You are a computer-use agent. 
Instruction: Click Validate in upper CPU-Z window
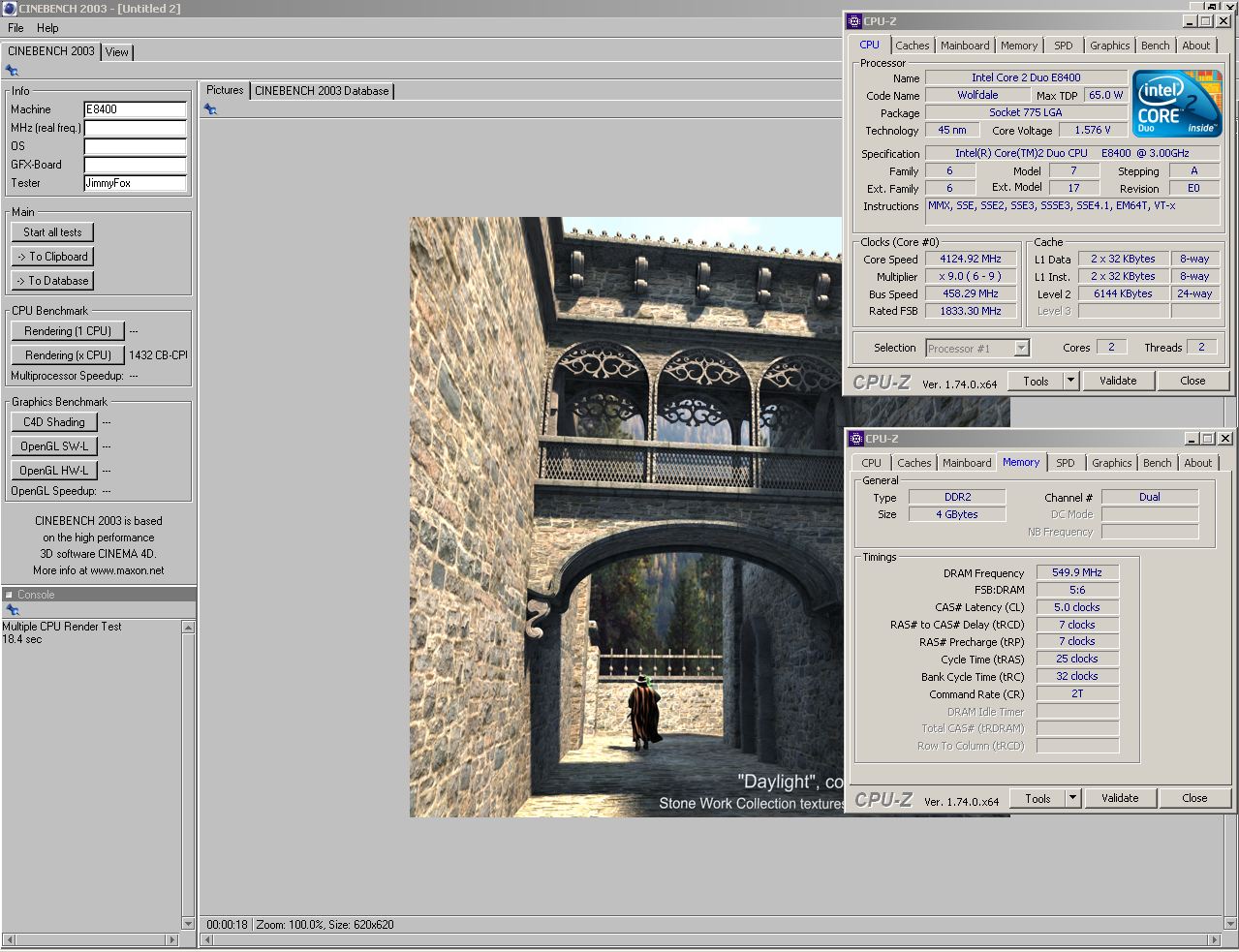(1118, 381)
